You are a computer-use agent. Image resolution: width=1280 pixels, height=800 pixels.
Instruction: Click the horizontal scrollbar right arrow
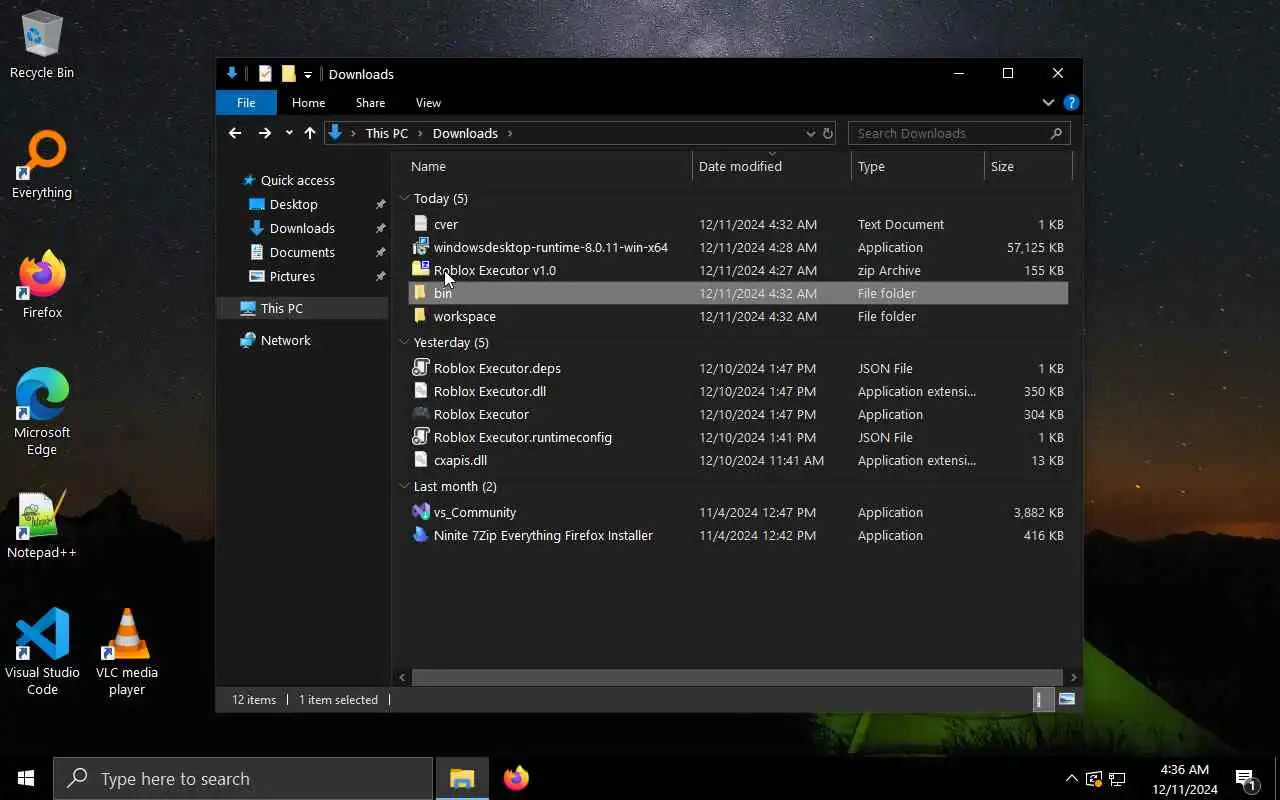point(1074,677)
